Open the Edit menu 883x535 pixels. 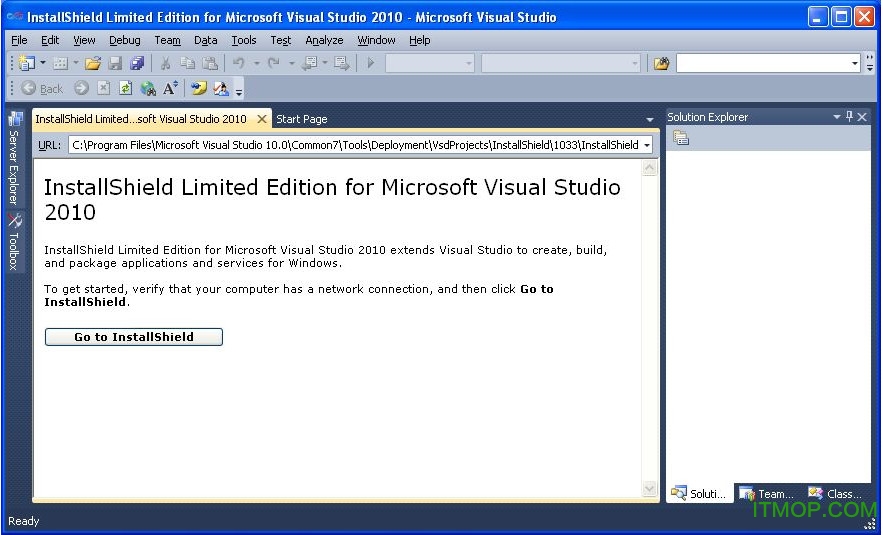click(50, 40)
